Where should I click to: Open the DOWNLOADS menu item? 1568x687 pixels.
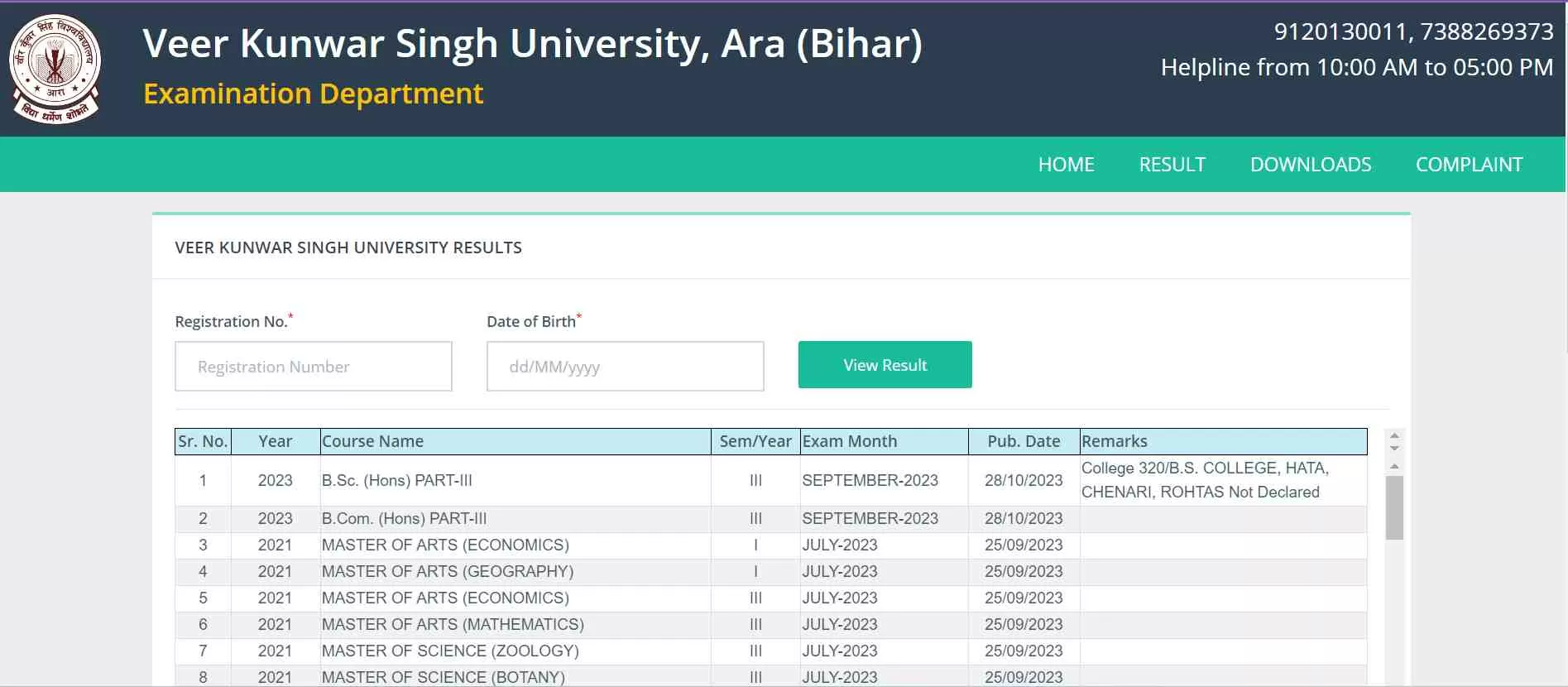[1311, 165]
